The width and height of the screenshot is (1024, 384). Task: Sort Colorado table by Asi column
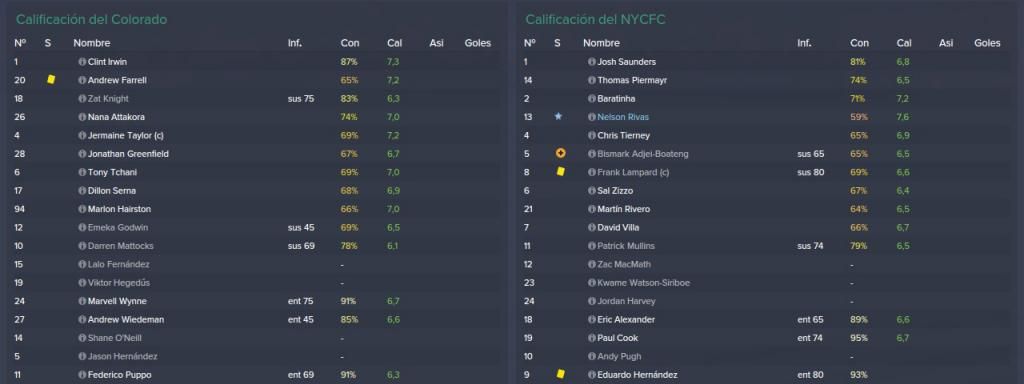tap(436, 43)
